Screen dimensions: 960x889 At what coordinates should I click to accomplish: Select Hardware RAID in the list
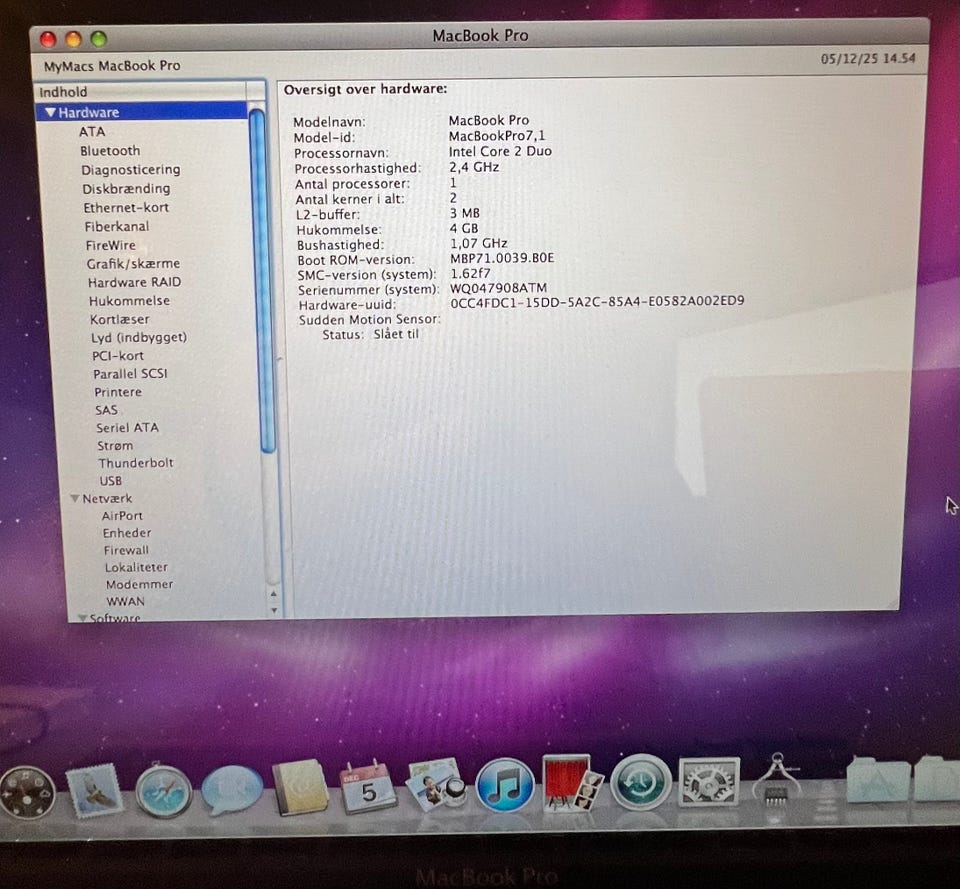[x=135, y=282]
